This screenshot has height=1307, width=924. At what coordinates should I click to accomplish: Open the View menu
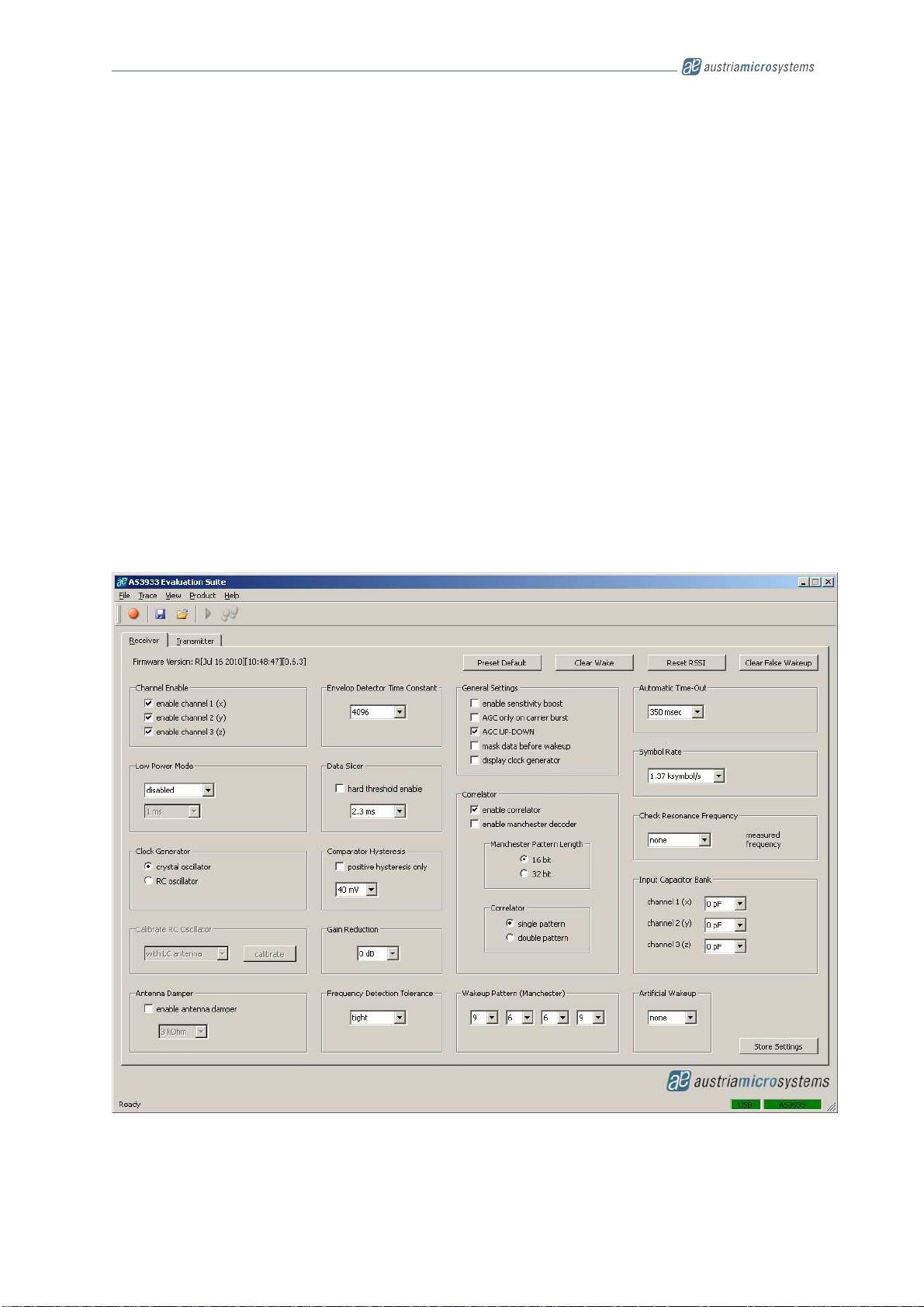(x=173, y=596)
